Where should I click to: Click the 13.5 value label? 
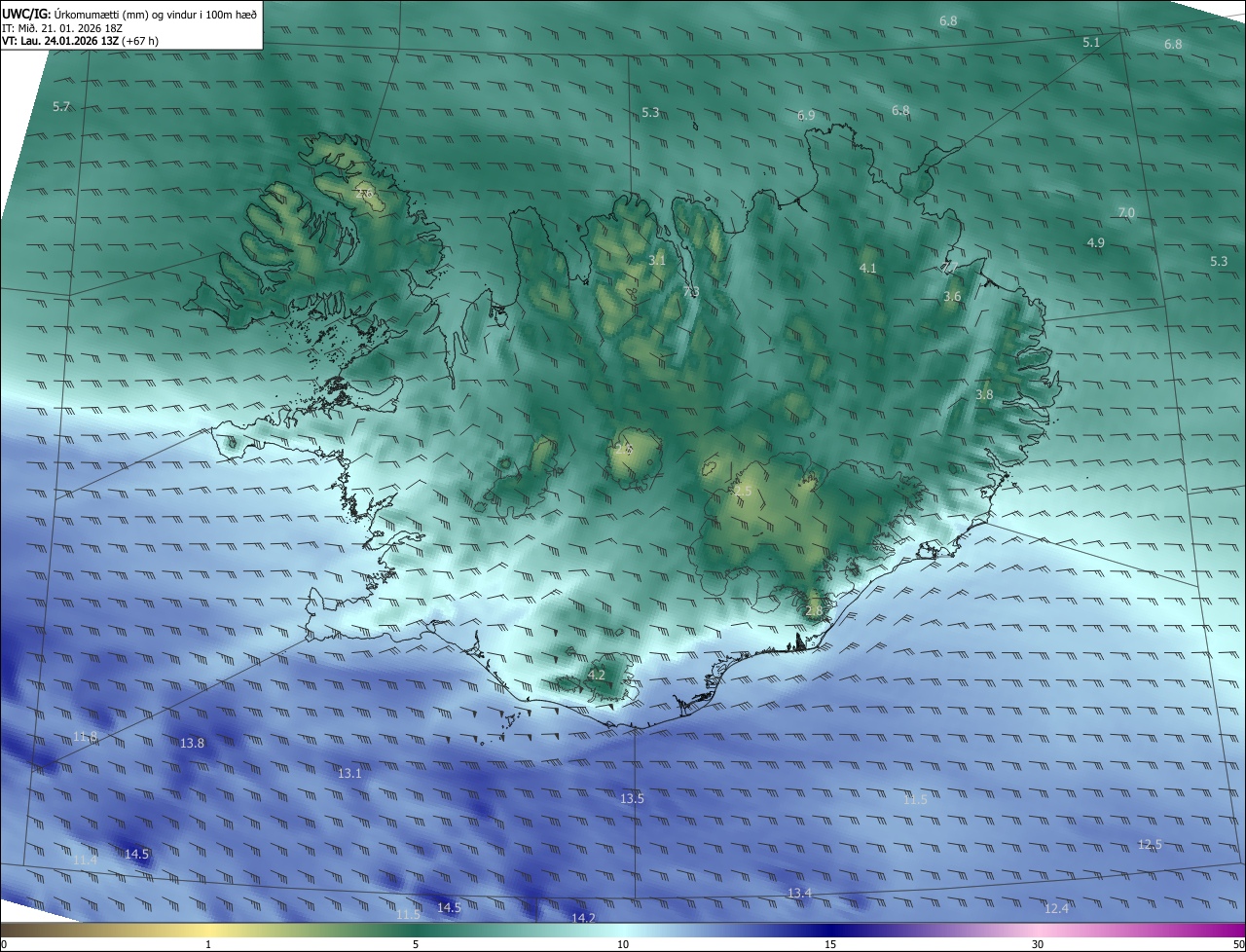632,798
